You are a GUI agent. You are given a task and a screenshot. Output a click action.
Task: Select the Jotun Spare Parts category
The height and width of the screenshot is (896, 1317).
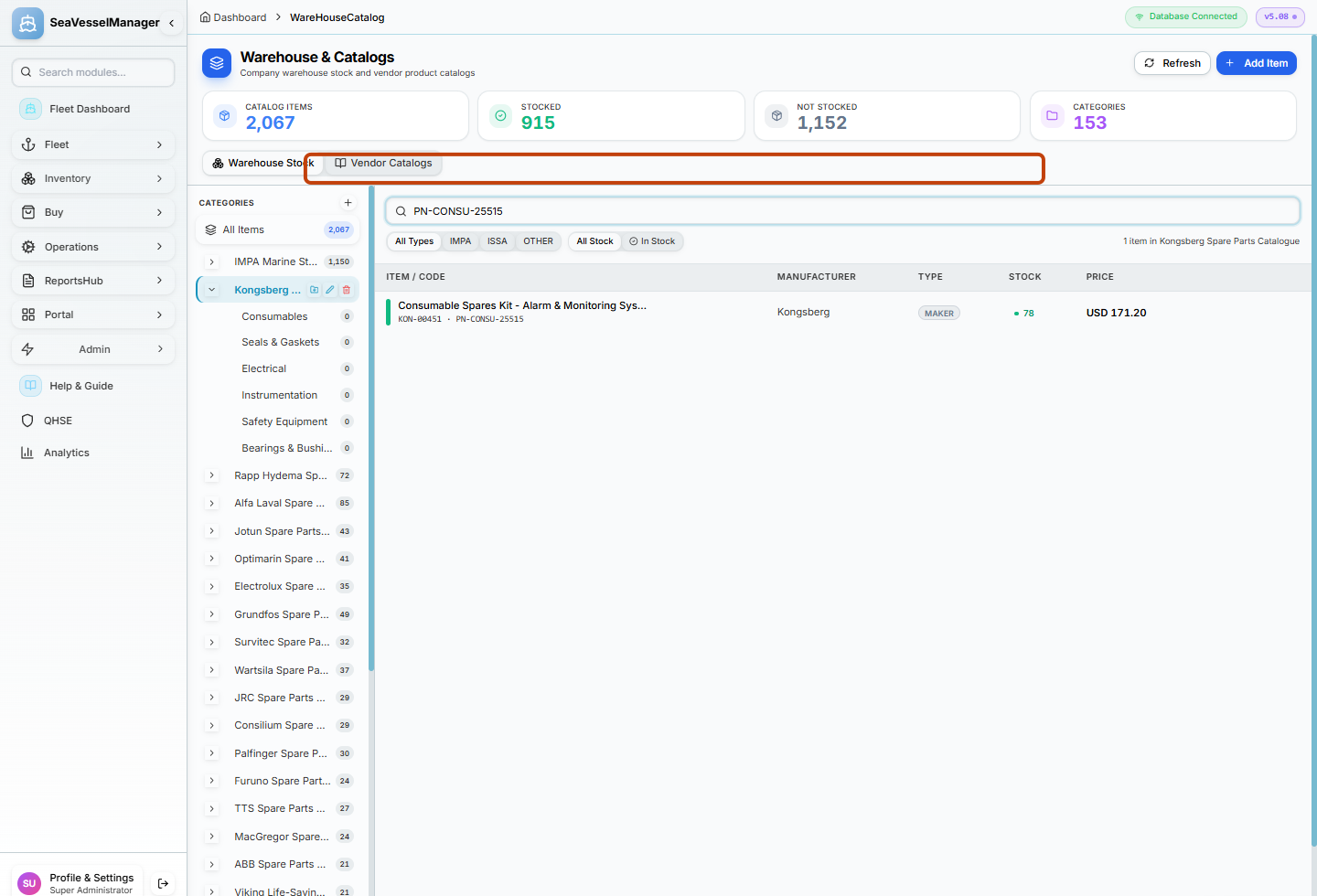tap(277, 531)
